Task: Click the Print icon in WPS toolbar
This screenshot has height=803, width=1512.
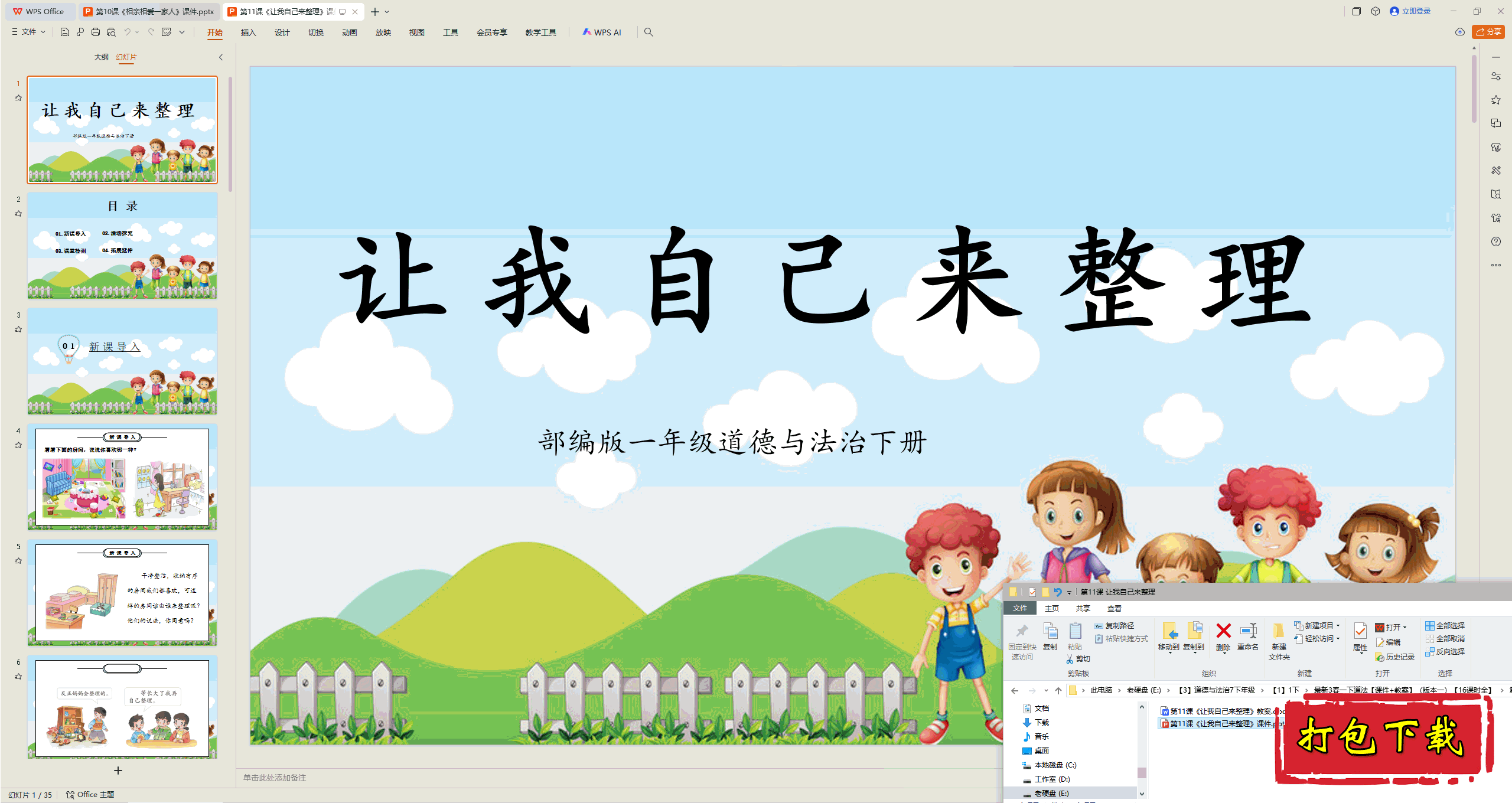Action: click(x=96, y=32)
